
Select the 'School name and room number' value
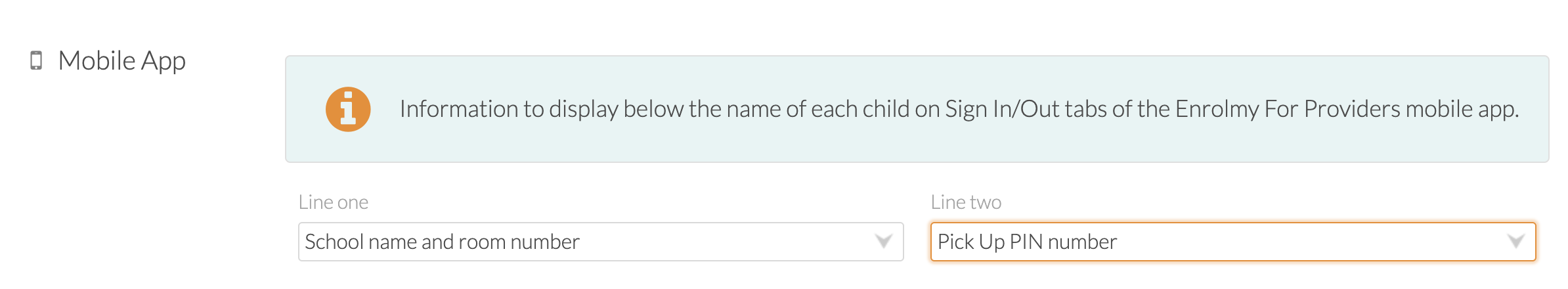tap(442, 242)
